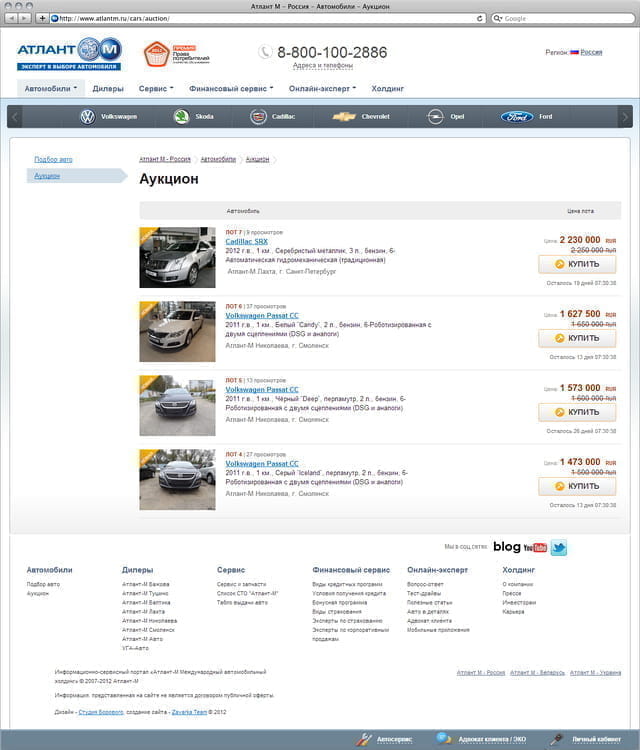Click the Russia flag icon

(574, 52)
